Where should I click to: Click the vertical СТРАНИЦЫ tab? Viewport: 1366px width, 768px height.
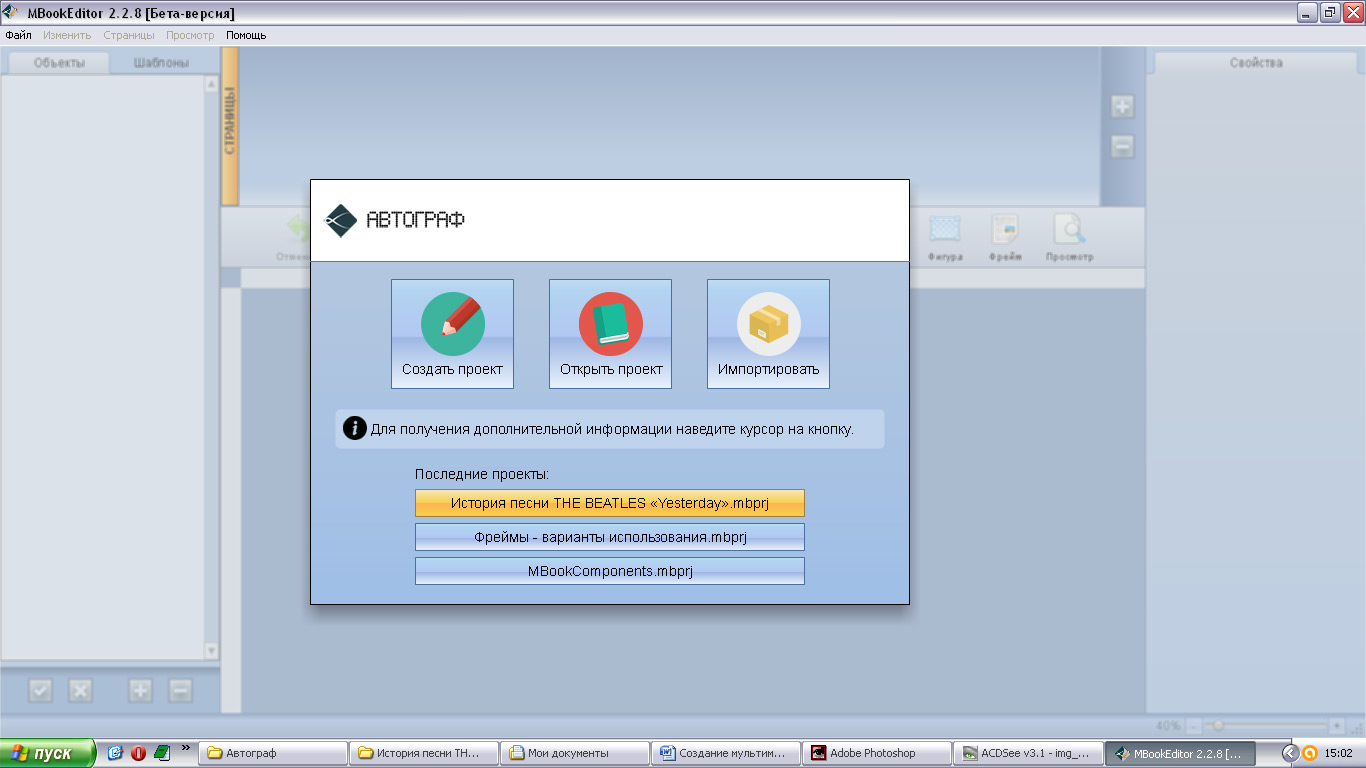pyautogui.click(x=230, y=126)
